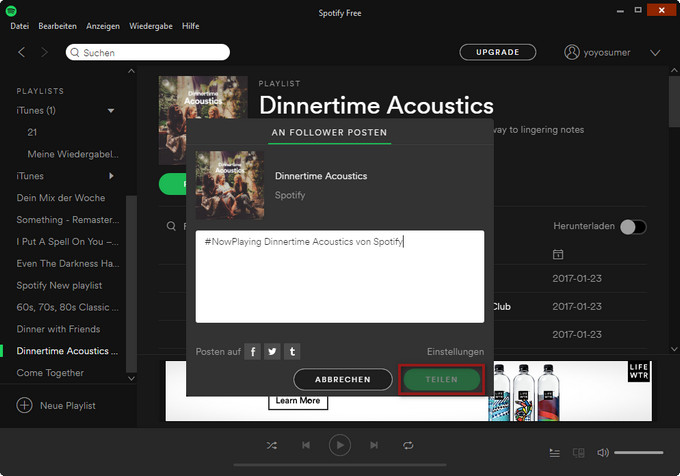
Task: Click Learn More in the ad banner
Action: [x=298, y=401]
